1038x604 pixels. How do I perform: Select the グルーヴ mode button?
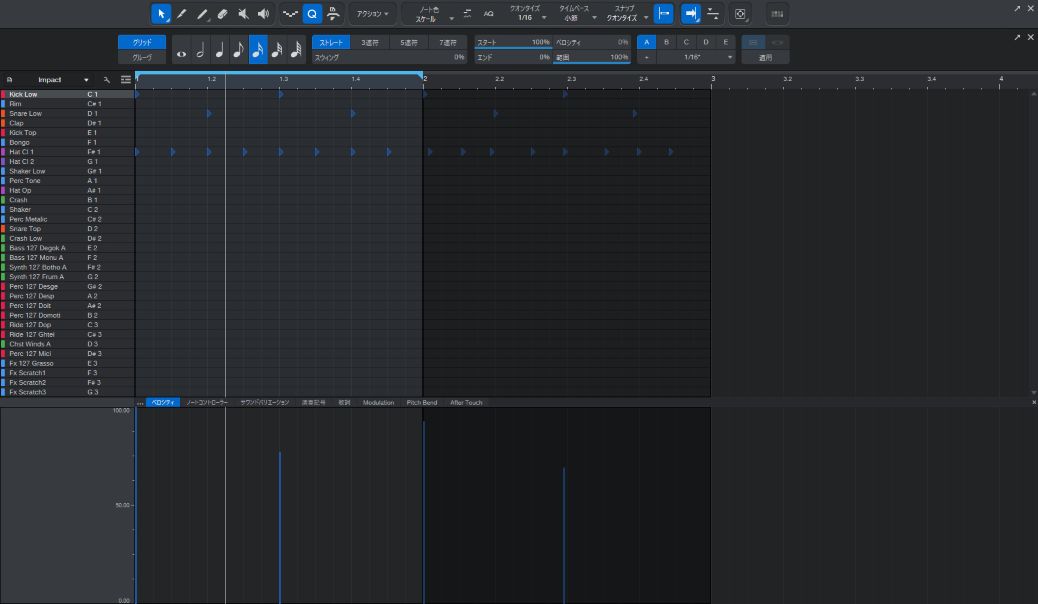[x=142, y=58]
